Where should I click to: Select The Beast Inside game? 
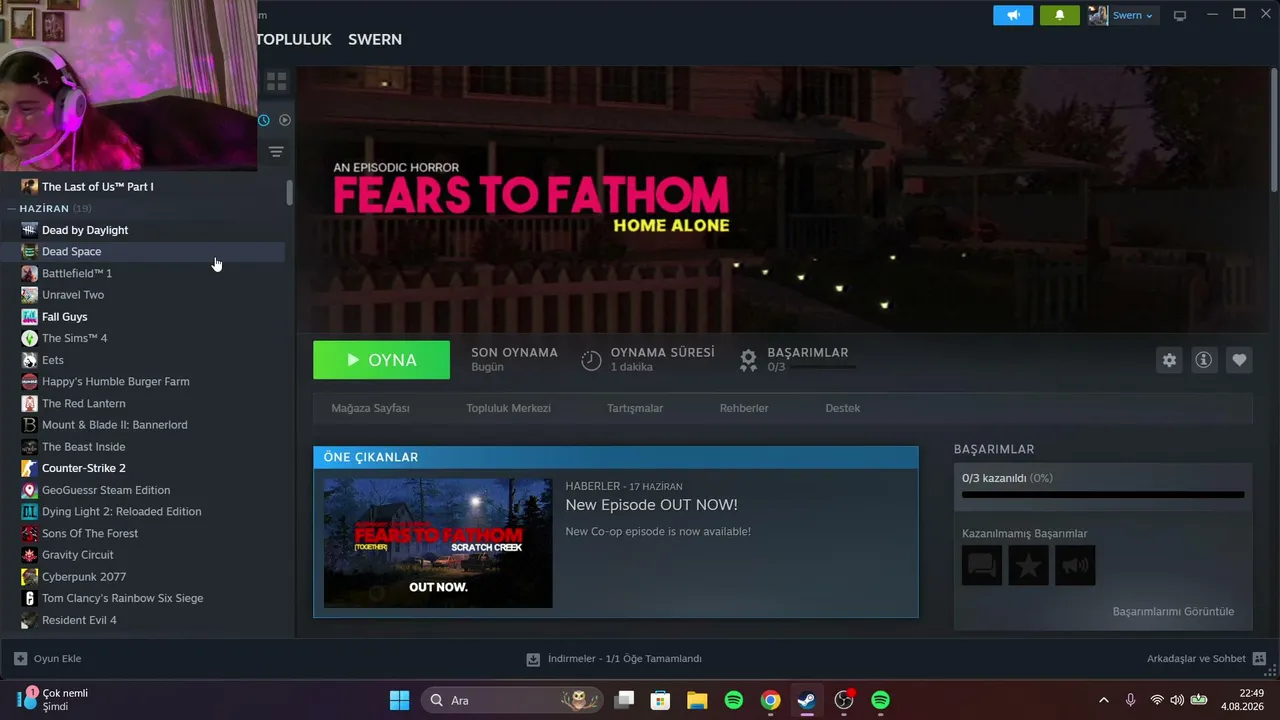pos(83,447)
